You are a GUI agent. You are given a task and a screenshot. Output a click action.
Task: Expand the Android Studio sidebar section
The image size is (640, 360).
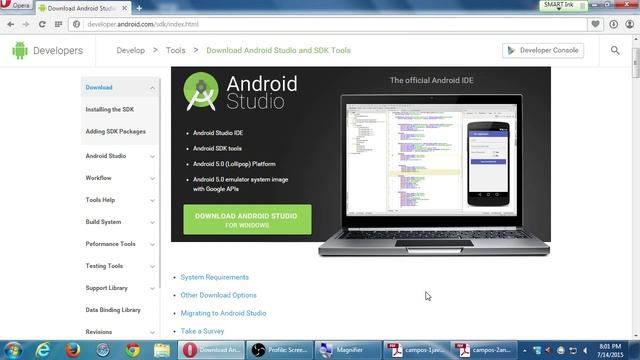[x=152, y=156]
